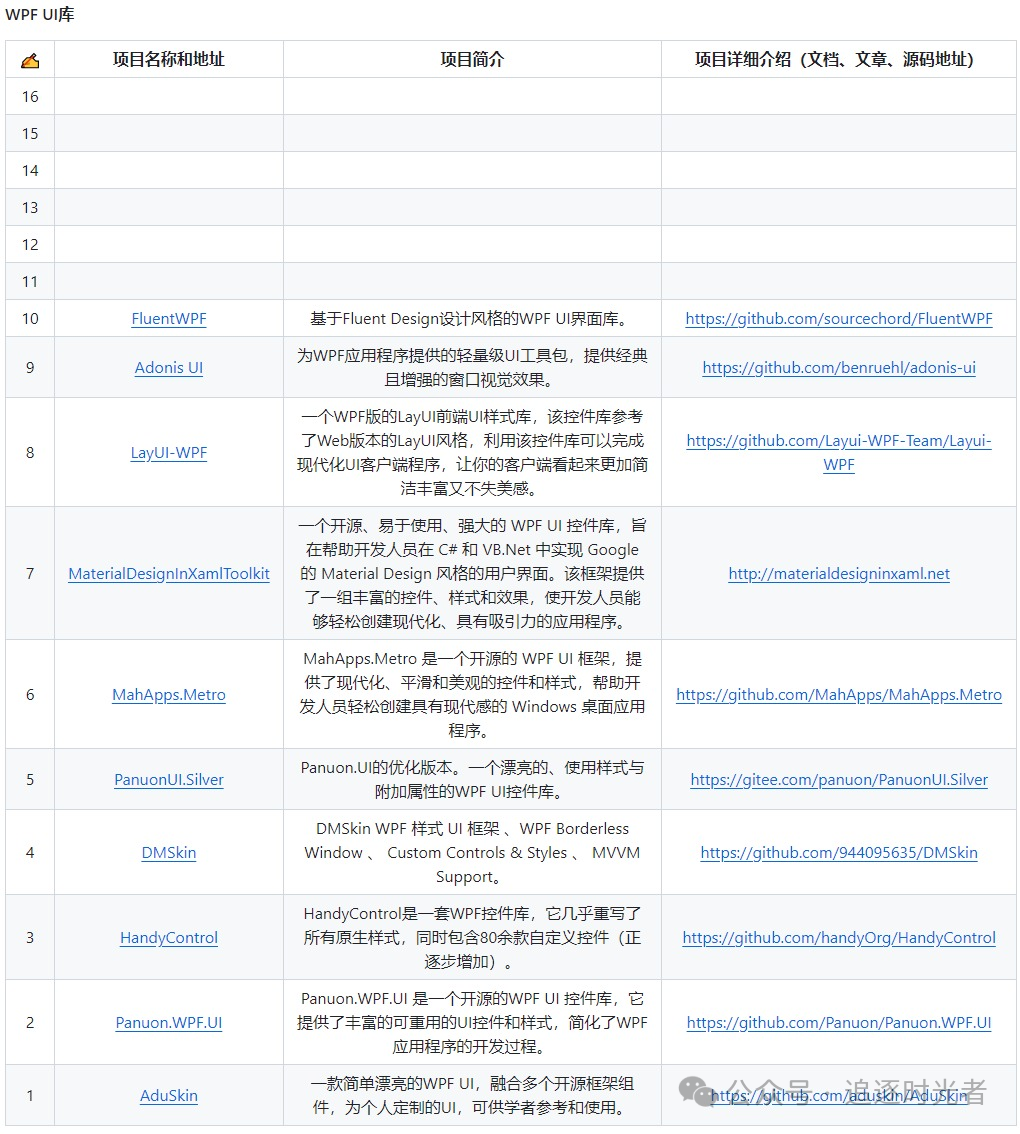Click the Adonis UI description about 轻量级UI工具包

472,367
